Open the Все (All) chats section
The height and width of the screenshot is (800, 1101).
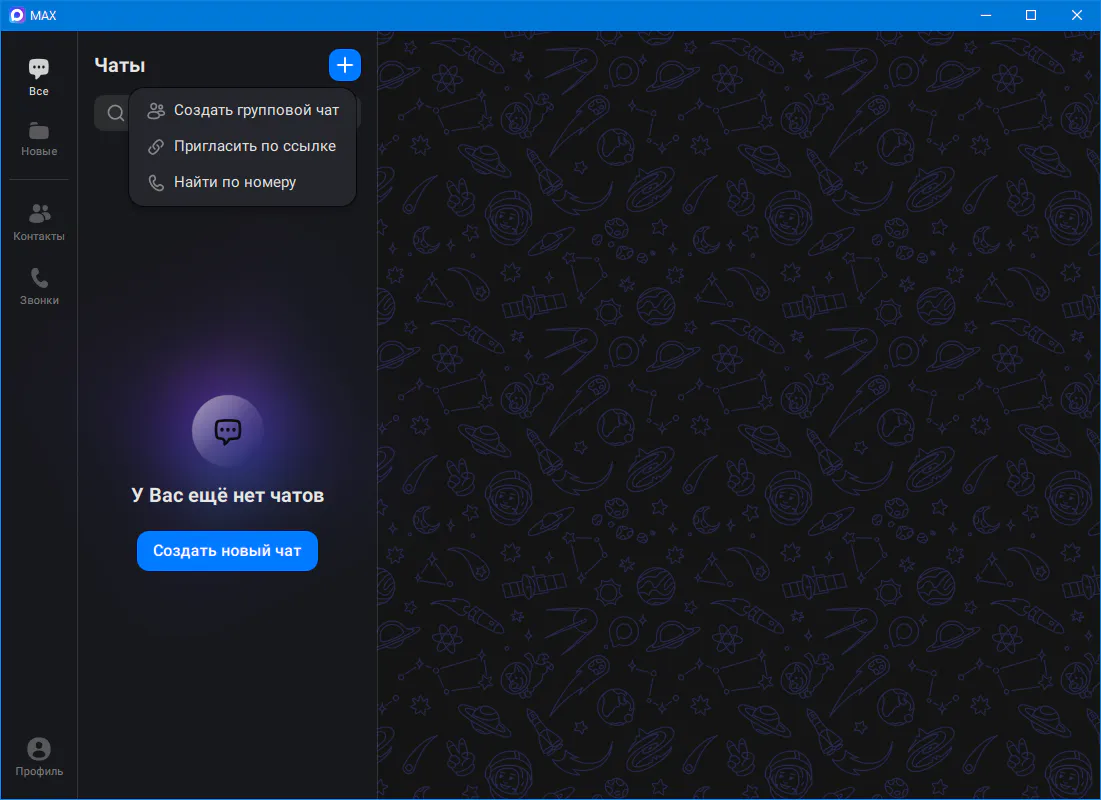point(38,76)
